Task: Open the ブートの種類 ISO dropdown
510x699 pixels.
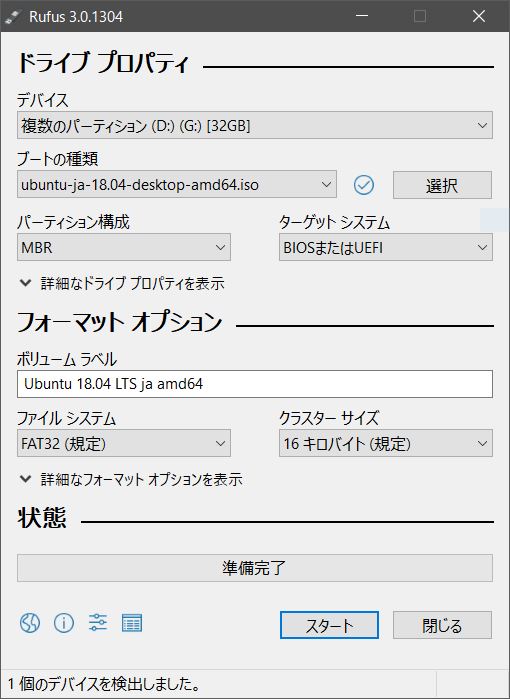Action: point(177,184)
